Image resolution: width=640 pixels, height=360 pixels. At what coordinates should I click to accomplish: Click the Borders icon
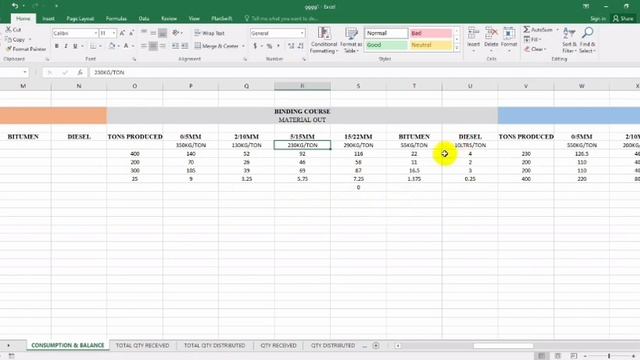pos(93,46)
